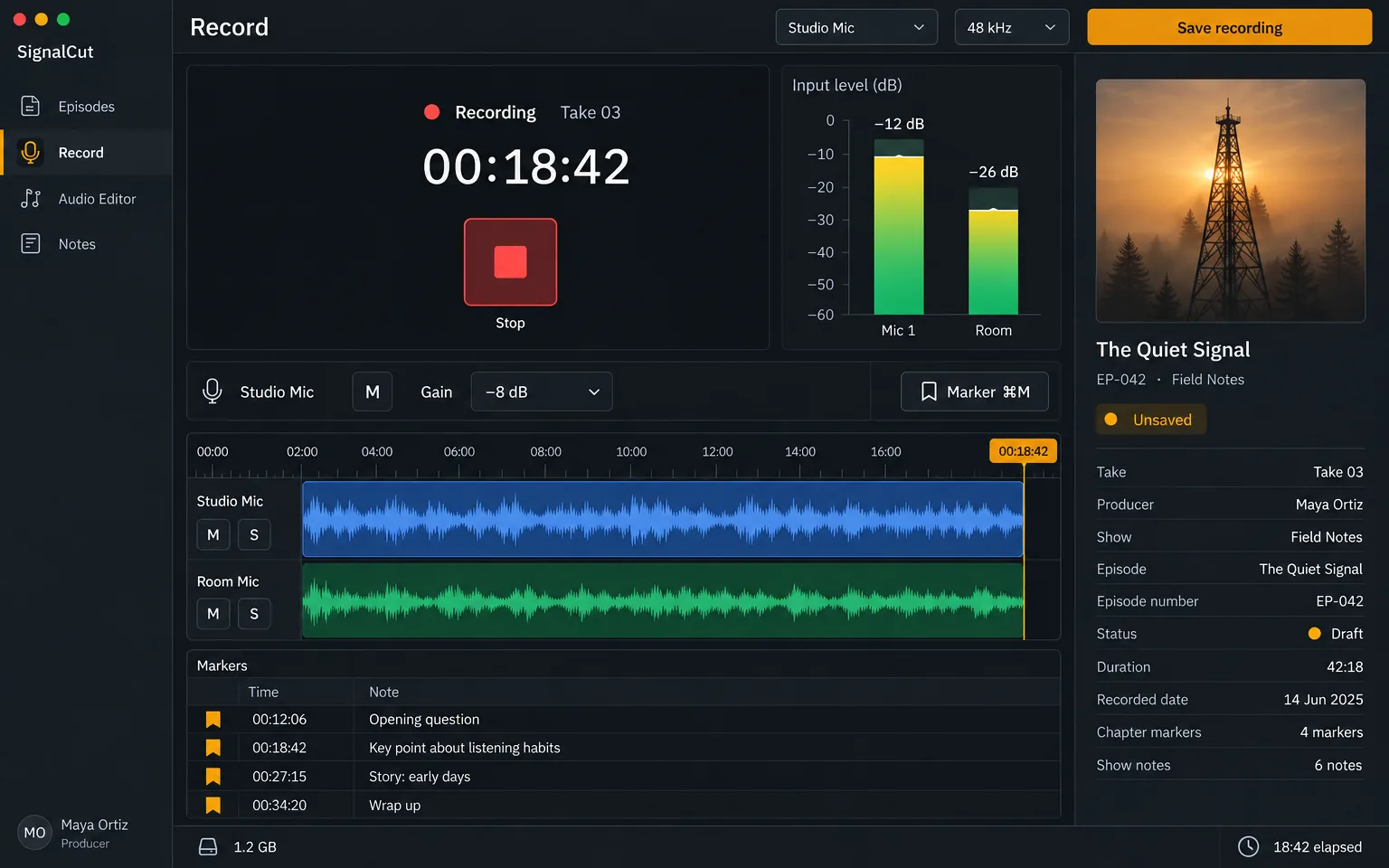
Task: Click the Mic 1 input level meter
Action: pos(899,227)
